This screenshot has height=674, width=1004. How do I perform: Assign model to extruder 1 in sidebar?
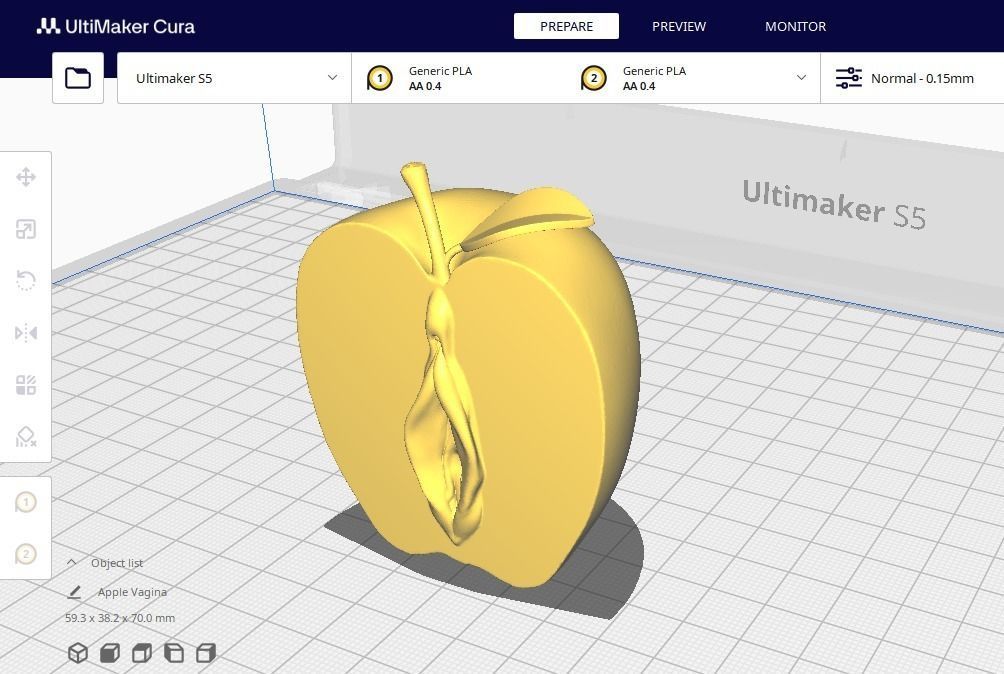(26, 502)
